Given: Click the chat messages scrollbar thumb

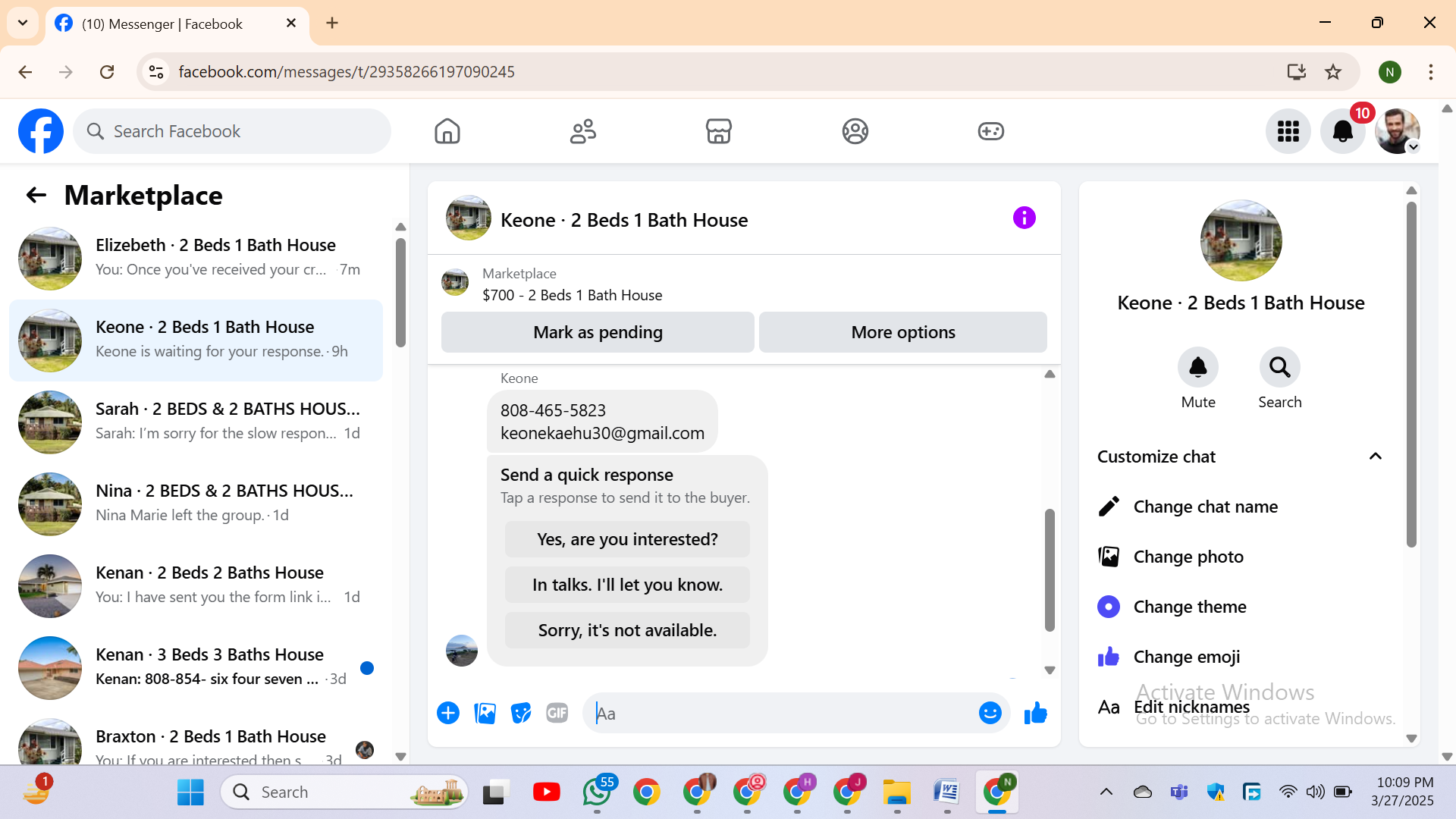Looking at the screenshot, I should pyautogui.click(x=1050, y=570).
